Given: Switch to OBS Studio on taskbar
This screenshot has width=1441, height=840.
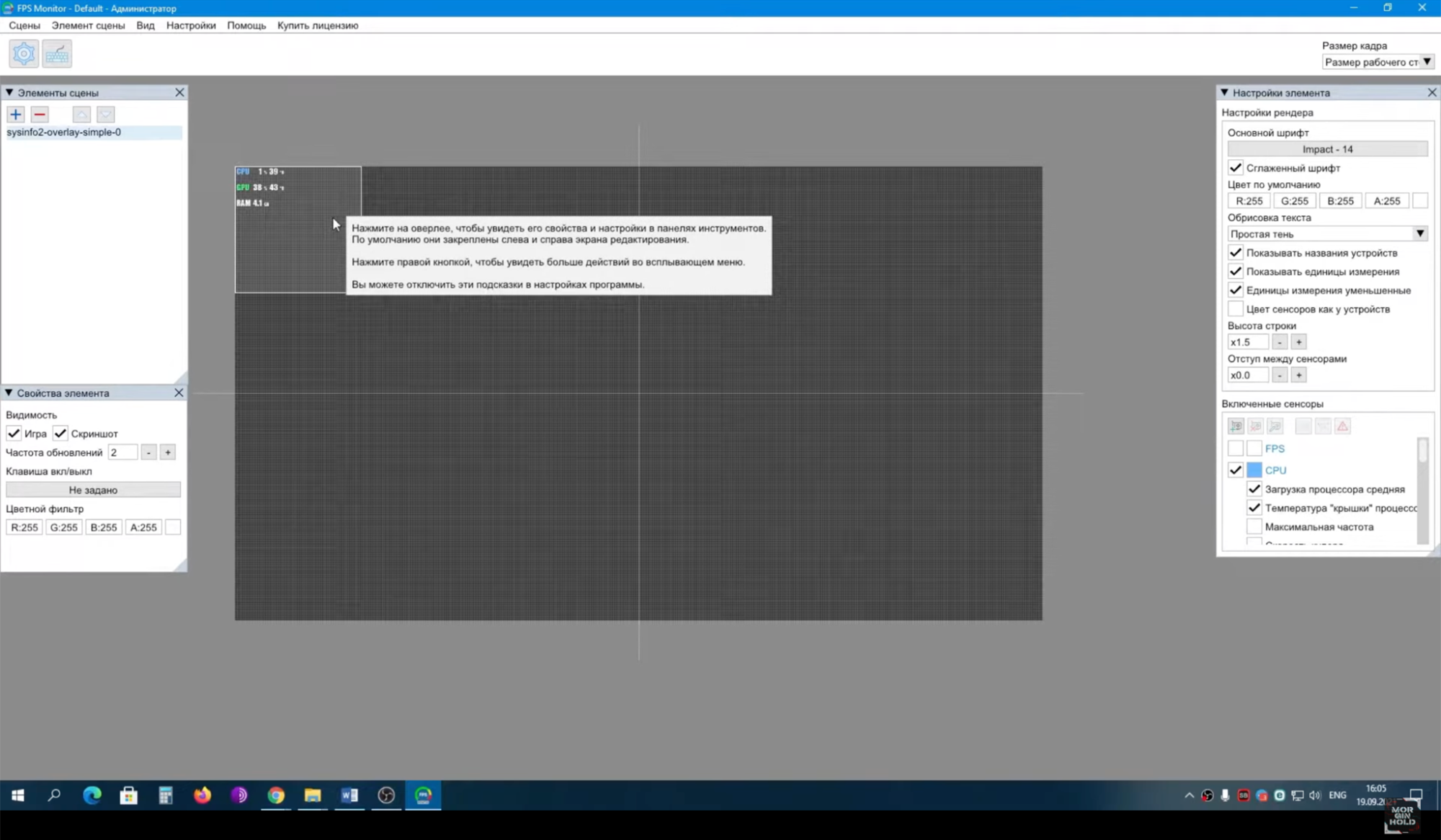Looking at the screenshot, I should (x=386, y=795).
